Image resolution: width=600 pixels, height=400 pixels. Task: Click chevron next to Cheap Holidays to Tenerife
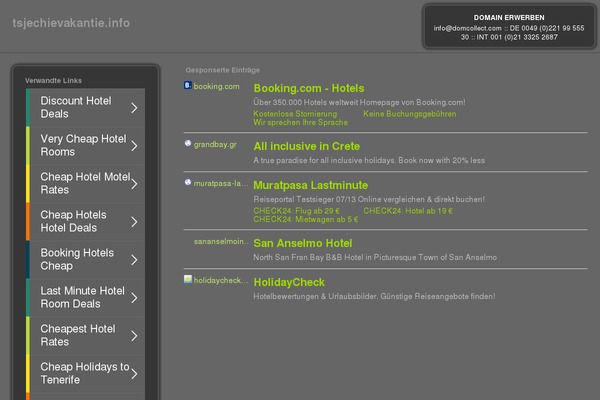(x=134, y=374)
